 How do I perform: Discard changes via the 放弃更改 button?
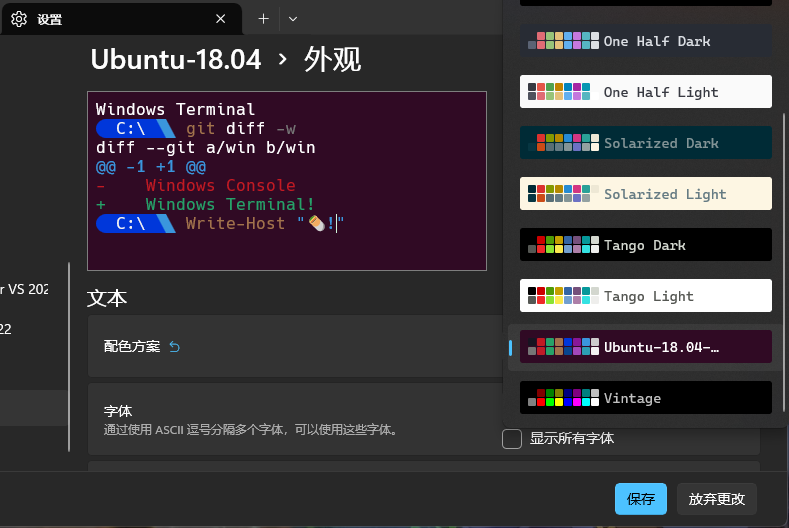coord(717,498)
